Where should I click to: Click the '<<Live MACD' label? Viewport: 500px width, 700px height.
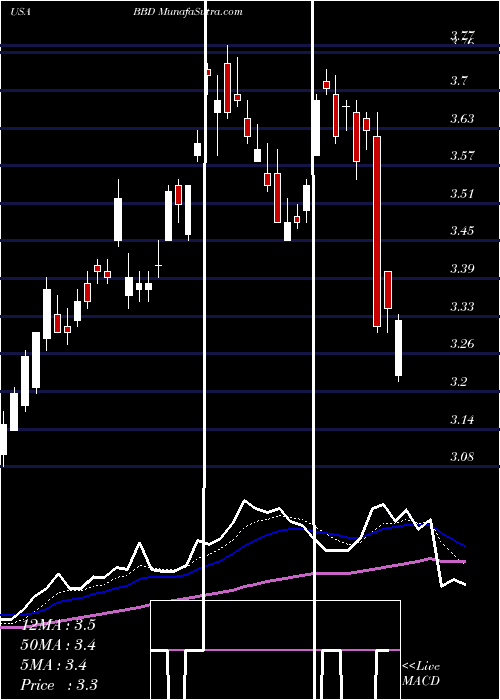pyautogui.click(x=421, y=673)
